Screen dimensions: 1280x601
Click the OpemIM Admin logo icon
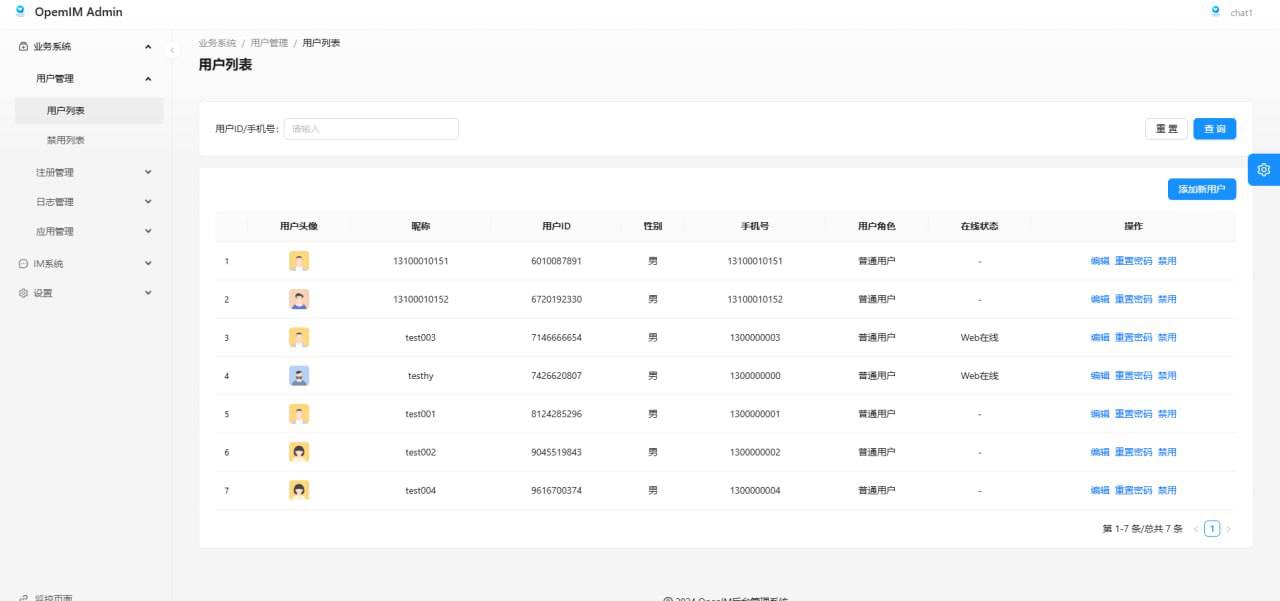click(20, 12)
